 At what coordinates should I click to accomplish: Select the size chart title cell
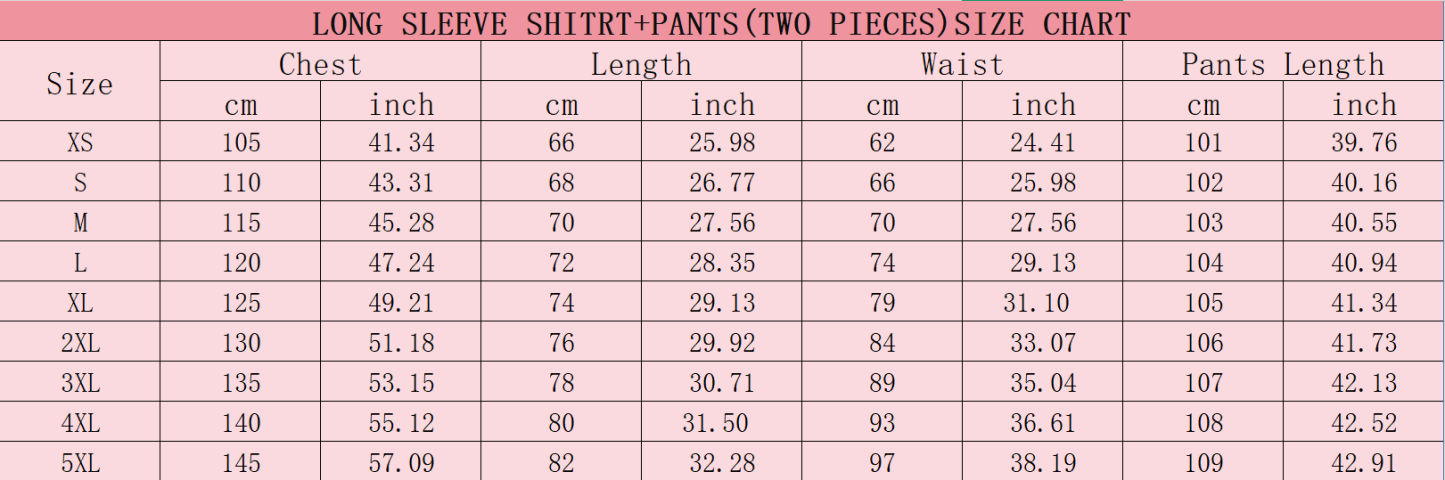click(722, 22)
